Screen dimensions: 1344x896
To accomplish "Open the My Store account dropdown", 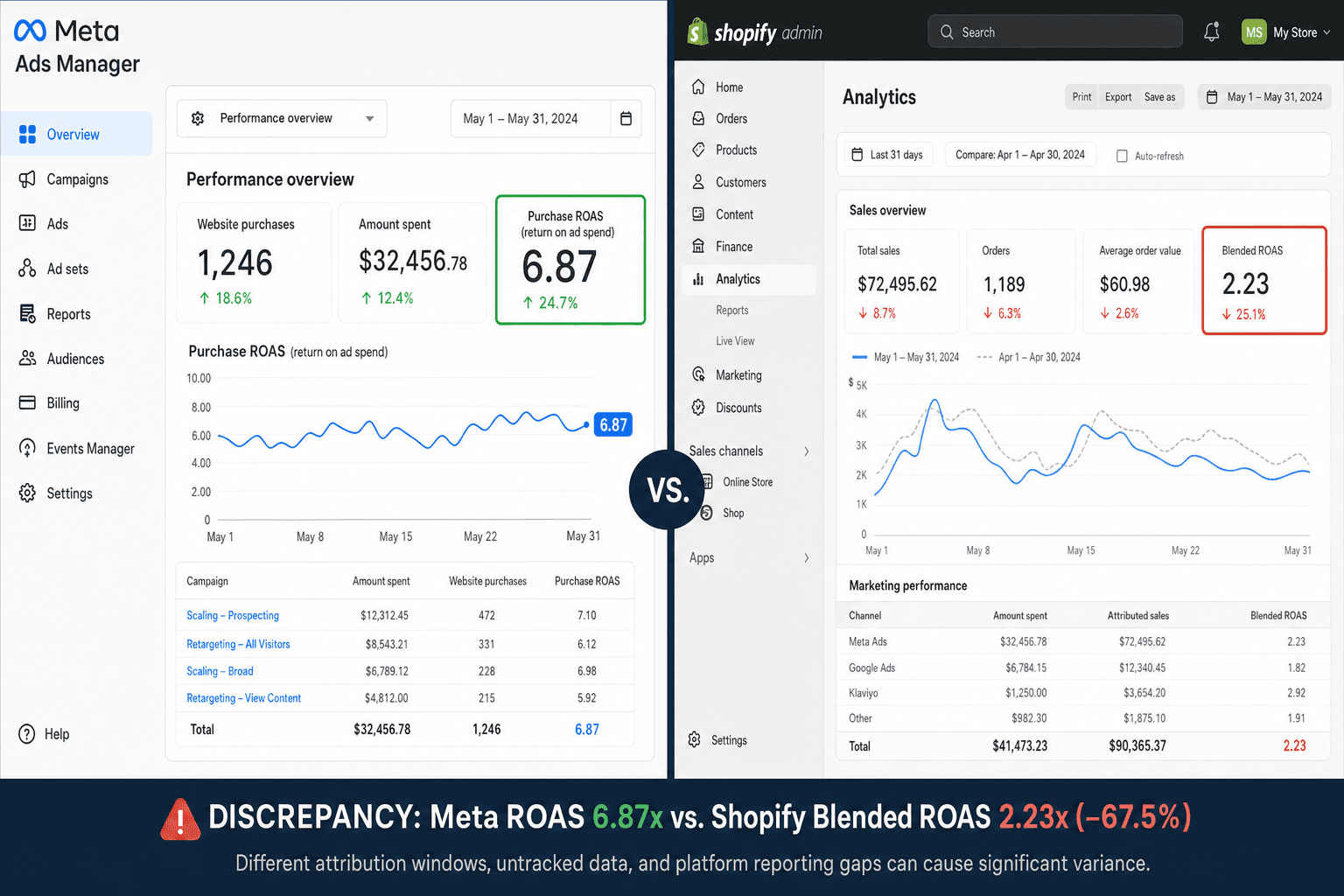I will pos(1286,32).
